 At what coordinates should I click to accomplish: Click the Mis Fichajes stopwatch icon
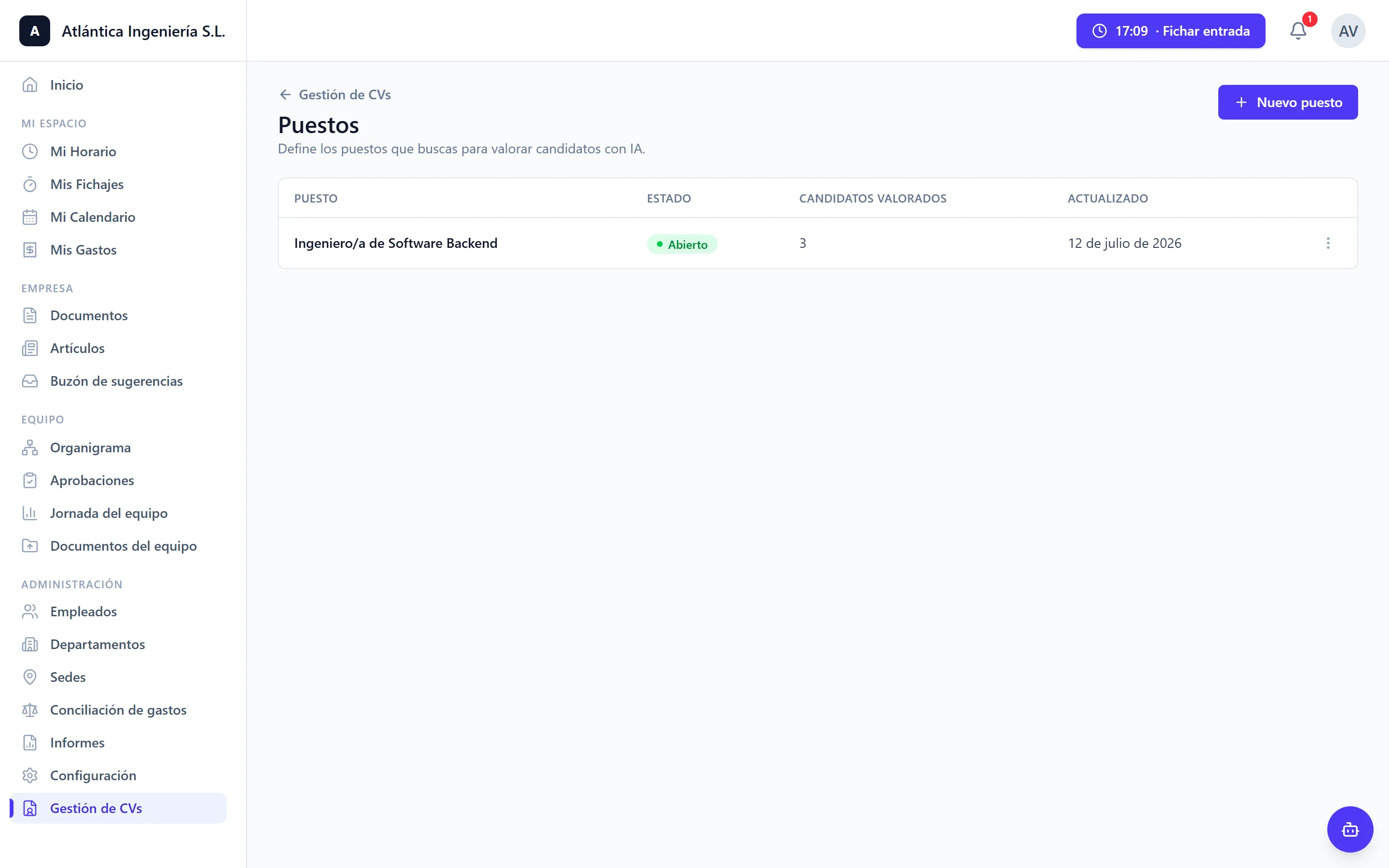(x=30, y=184)
